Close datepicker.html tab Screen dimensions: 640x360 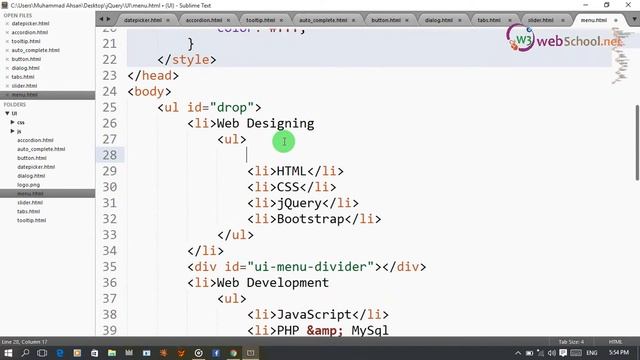point(168,20)
